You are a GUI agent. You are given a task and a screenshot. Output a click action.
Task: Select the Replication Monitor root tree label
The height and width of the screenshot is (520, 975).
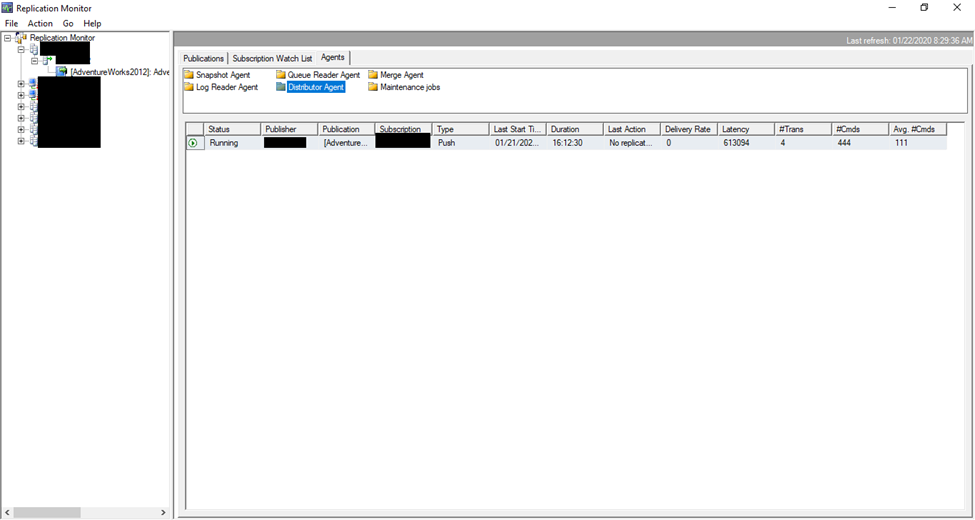coord(62,38)
